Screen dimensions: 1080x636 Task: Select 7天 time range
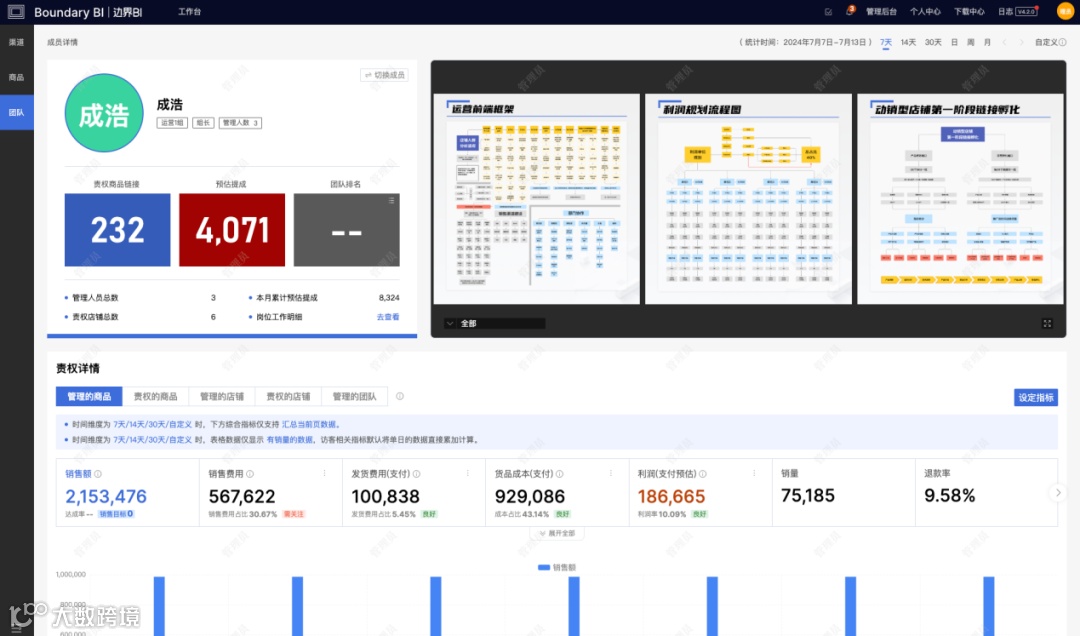[x=886, y=42]
